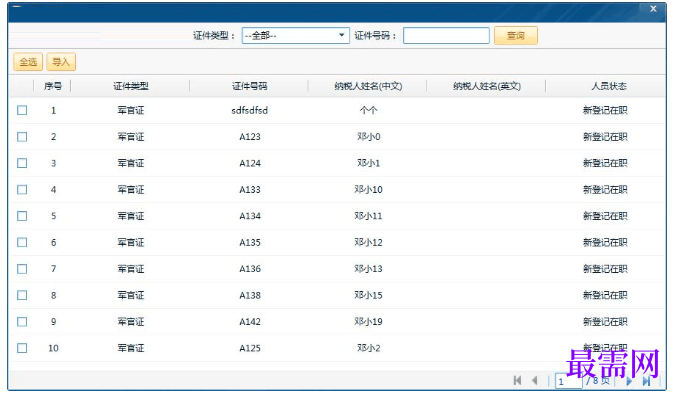Image resolution: width=678 pixels, height=395 pixels.
Task: Jump to last page arrow
Action: pos(646,381)
